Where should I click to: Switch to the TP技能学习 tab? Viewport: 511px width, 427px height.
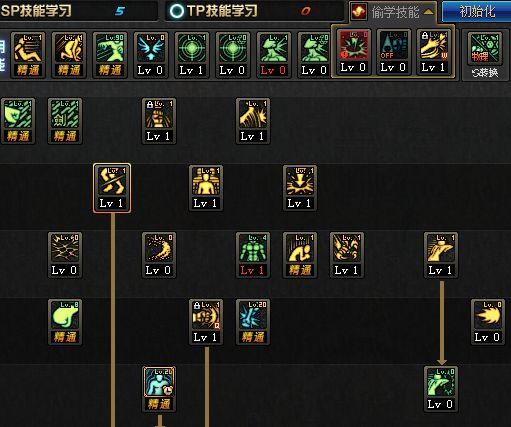222,11
